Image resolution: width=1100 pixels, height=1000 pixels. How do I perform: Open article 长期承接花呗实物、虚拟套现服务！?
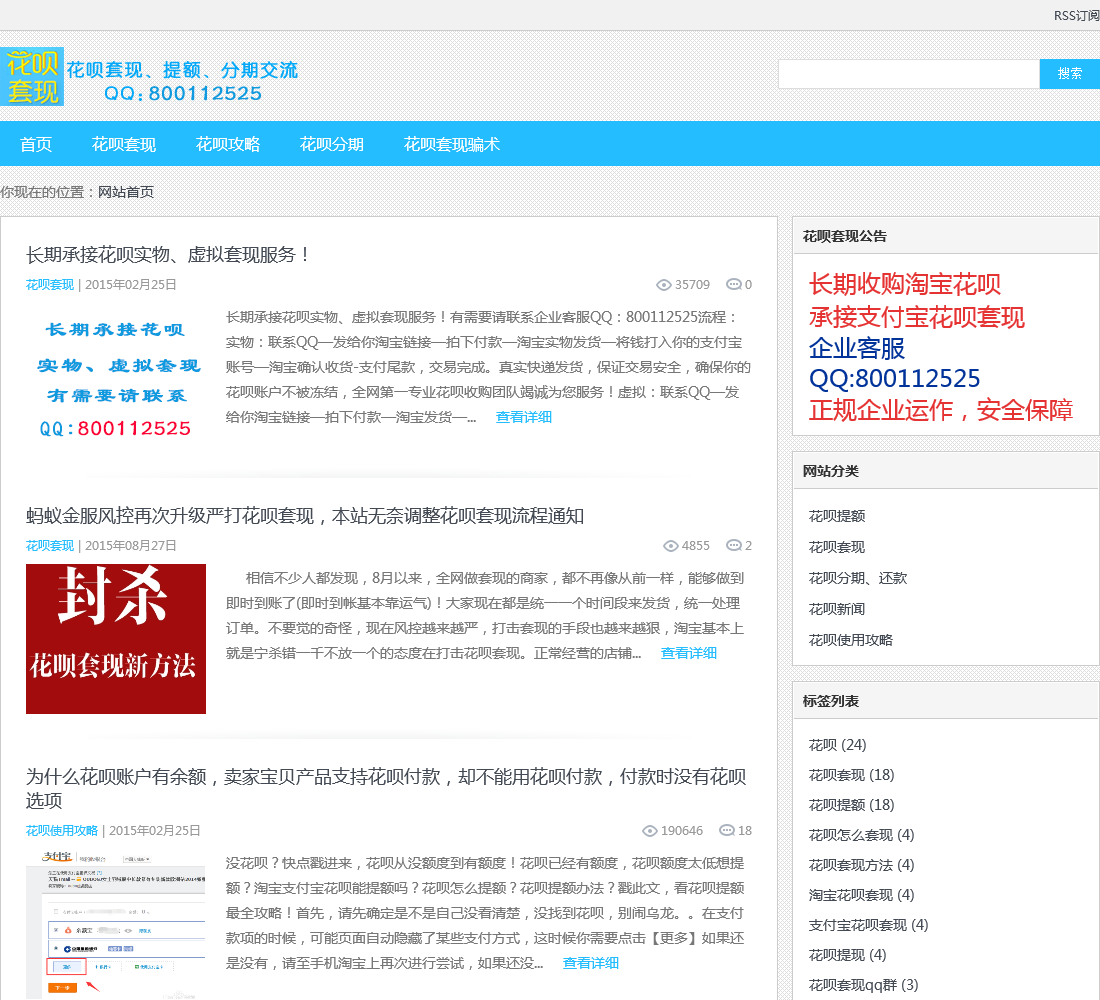(x=168, y=255)
